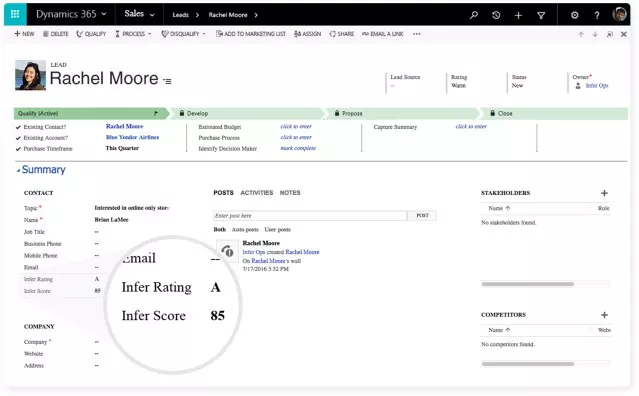Add a competitor with plus icon
This screenshot has height=396, width=639.
[604, 315]
